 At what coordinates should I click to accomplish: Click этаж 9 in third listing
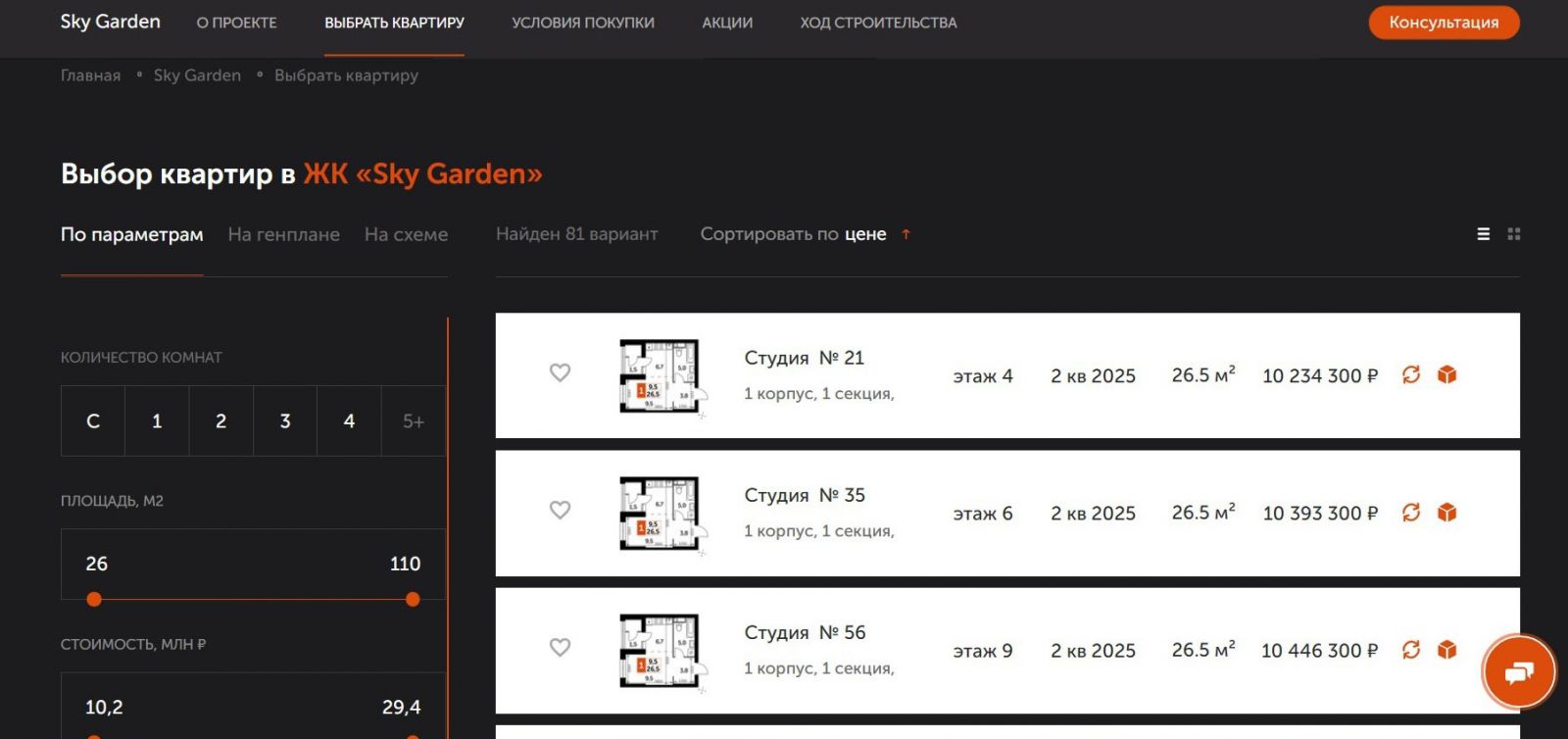click(983, 651)
